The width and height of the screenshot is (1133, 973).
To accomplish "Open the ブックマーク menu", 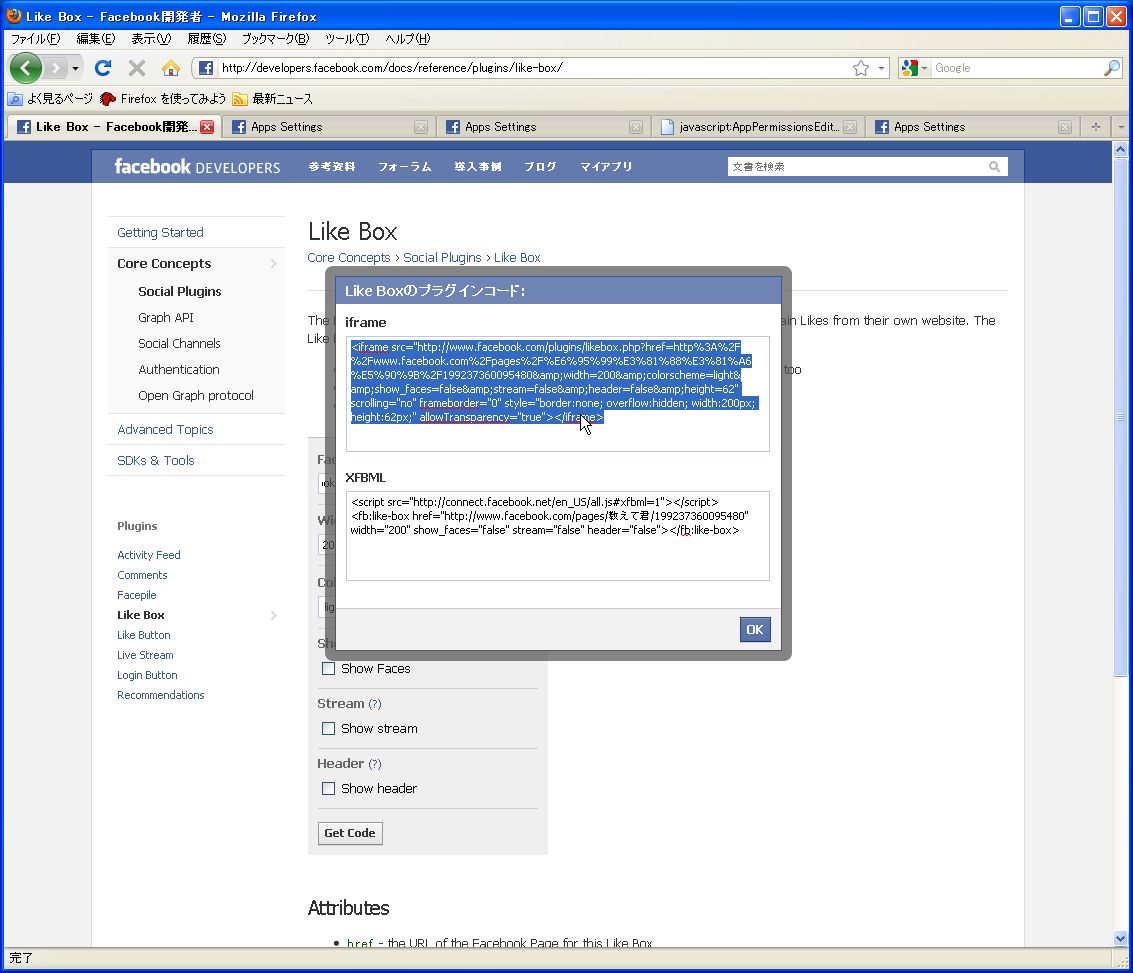I will click(275, 39).
